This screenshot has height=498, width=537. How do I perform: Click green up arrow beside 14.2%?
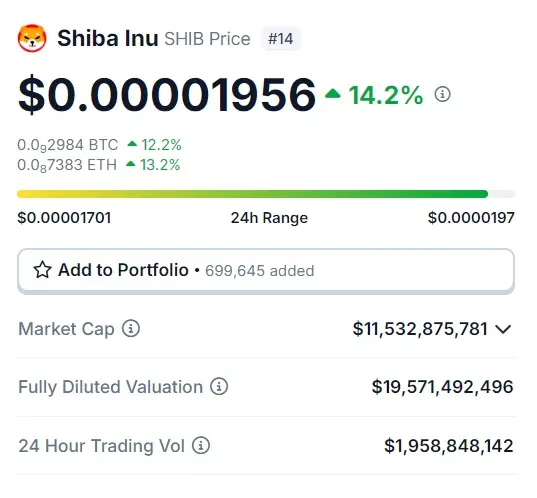(333, 93)
